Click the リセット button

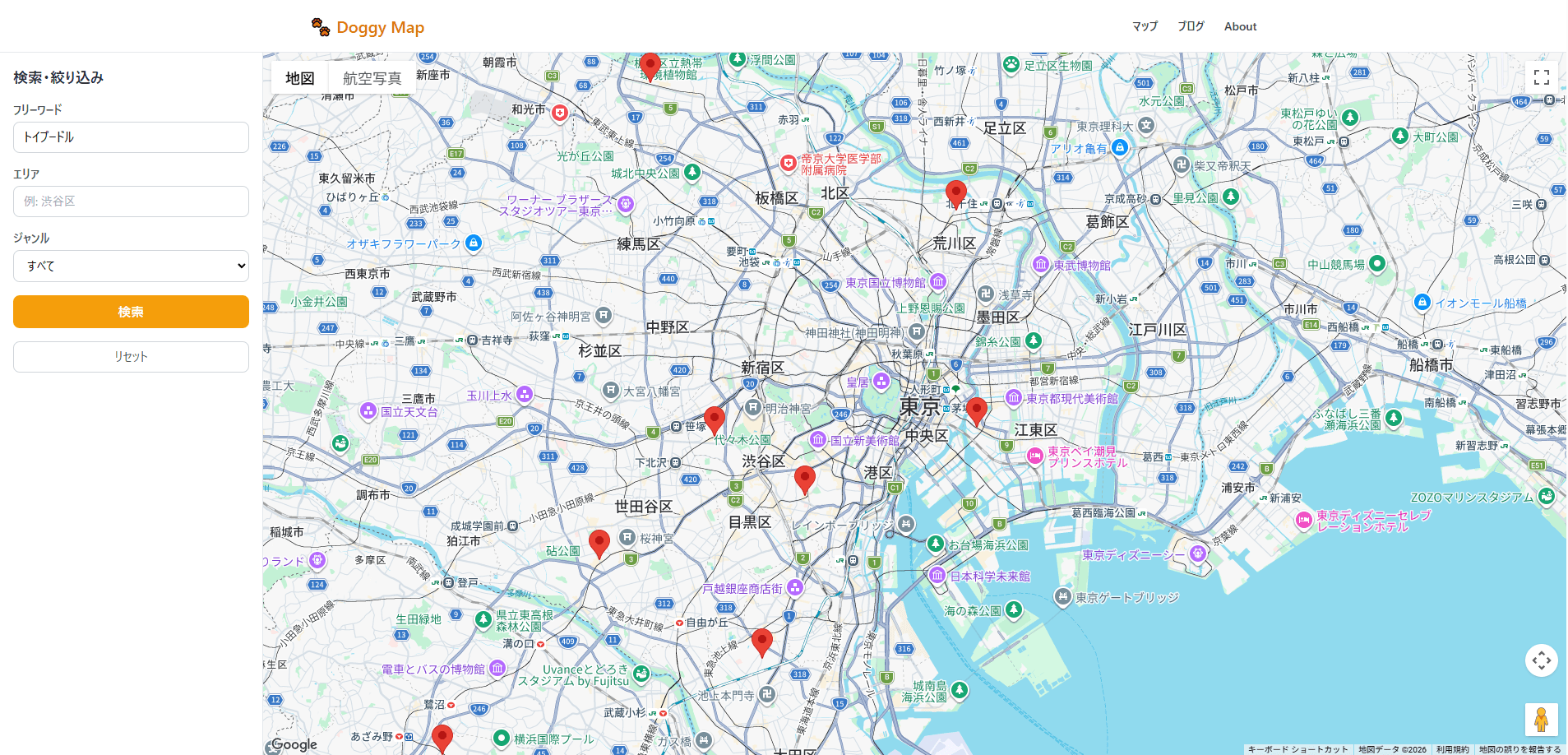(x=131, y=357)
